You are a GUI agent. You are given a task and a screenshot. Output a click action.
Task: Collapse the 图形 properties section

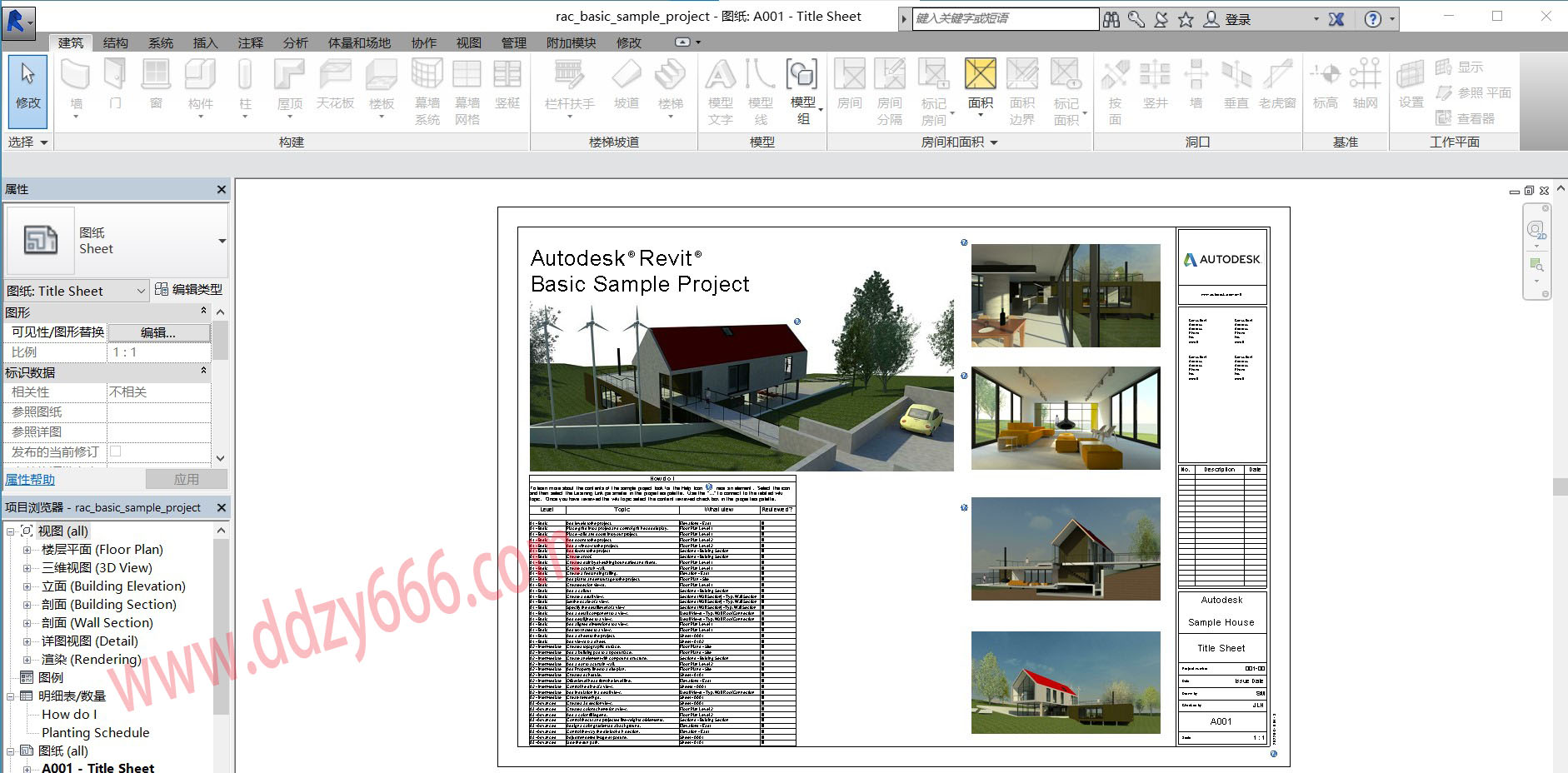coord(204,311)
